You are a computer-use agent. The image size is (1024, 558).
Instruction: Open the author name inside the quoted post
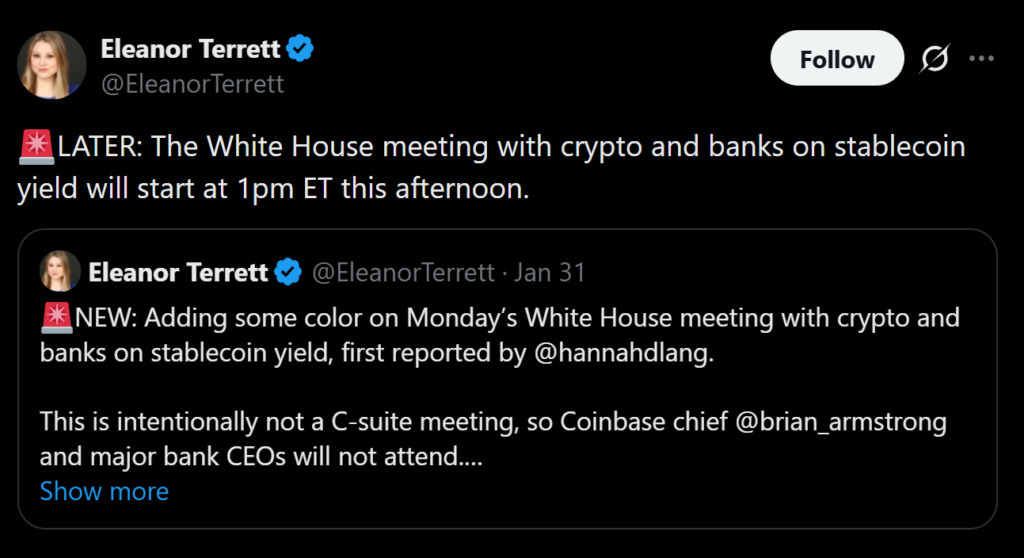pyautogui.click(x=178, y=272)
